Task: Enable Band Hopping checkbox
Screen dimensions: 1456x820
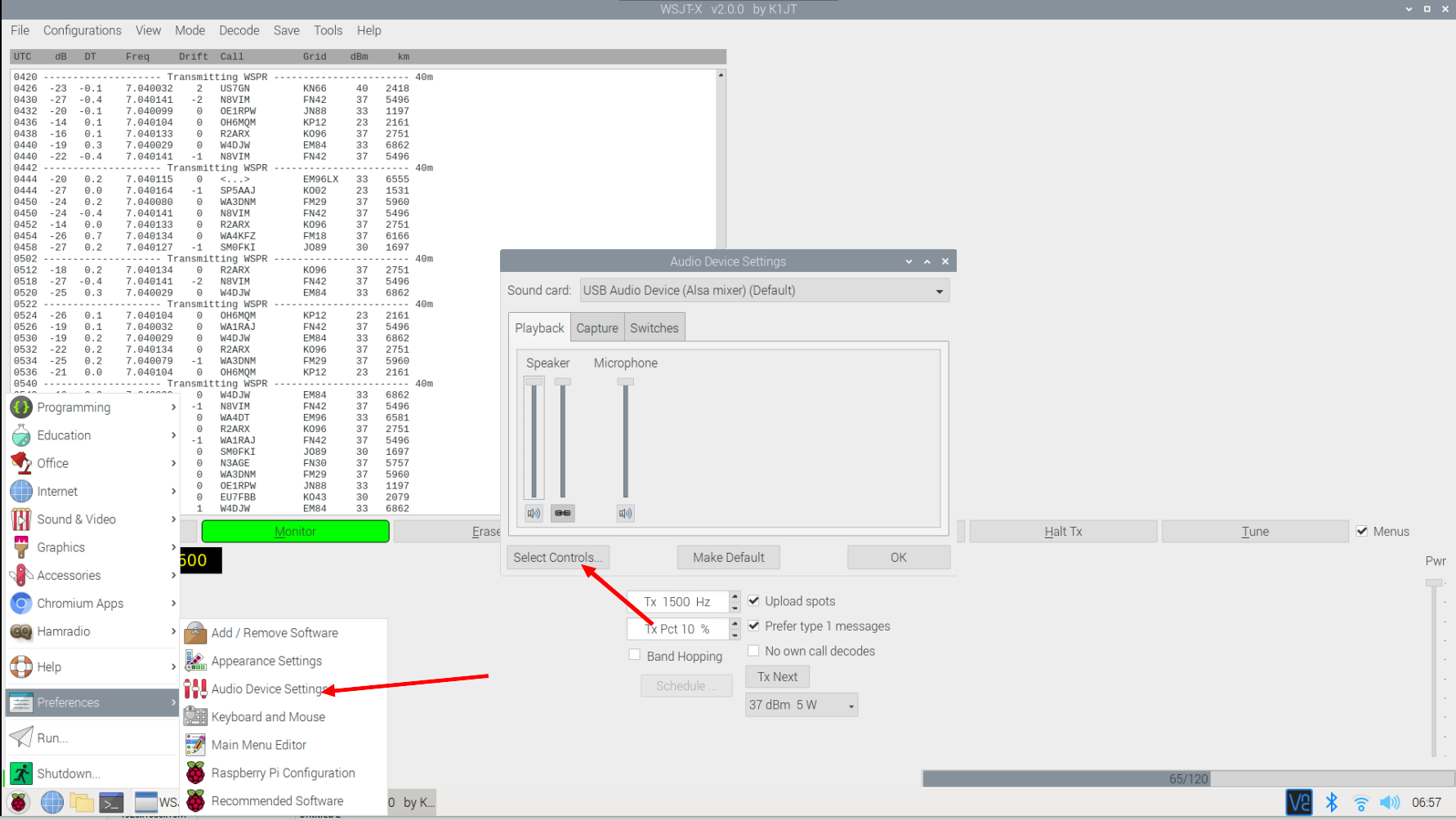Action: [x=635, y=655]
